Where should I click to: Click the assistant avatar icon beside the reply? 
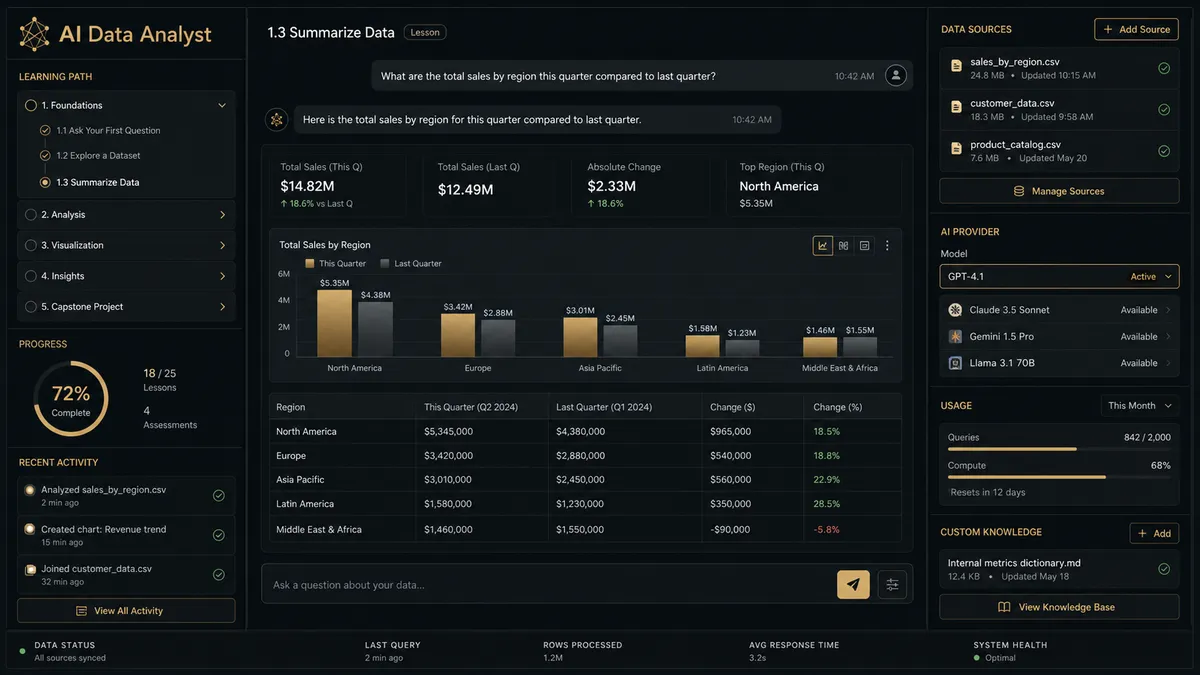[x=277, y=119]
